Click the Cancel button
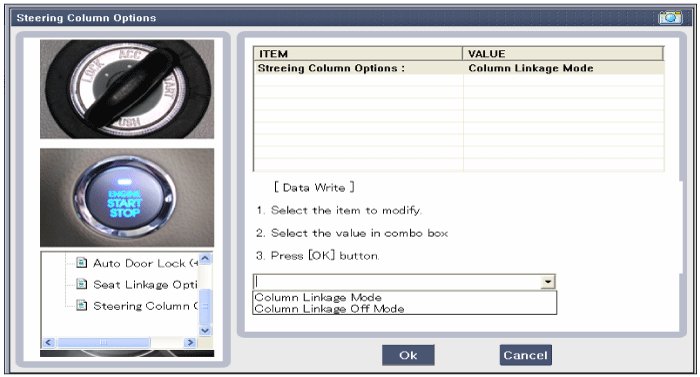Screen dimensions: 700x377 click(525, 355)
